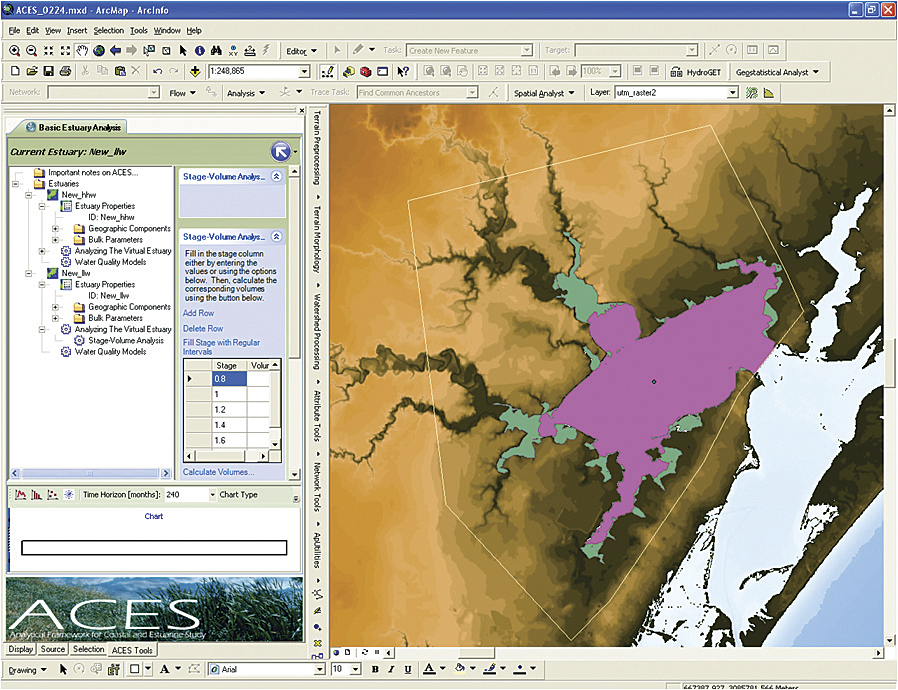Expand Geographic Components under New_hhw

[56, 228]
